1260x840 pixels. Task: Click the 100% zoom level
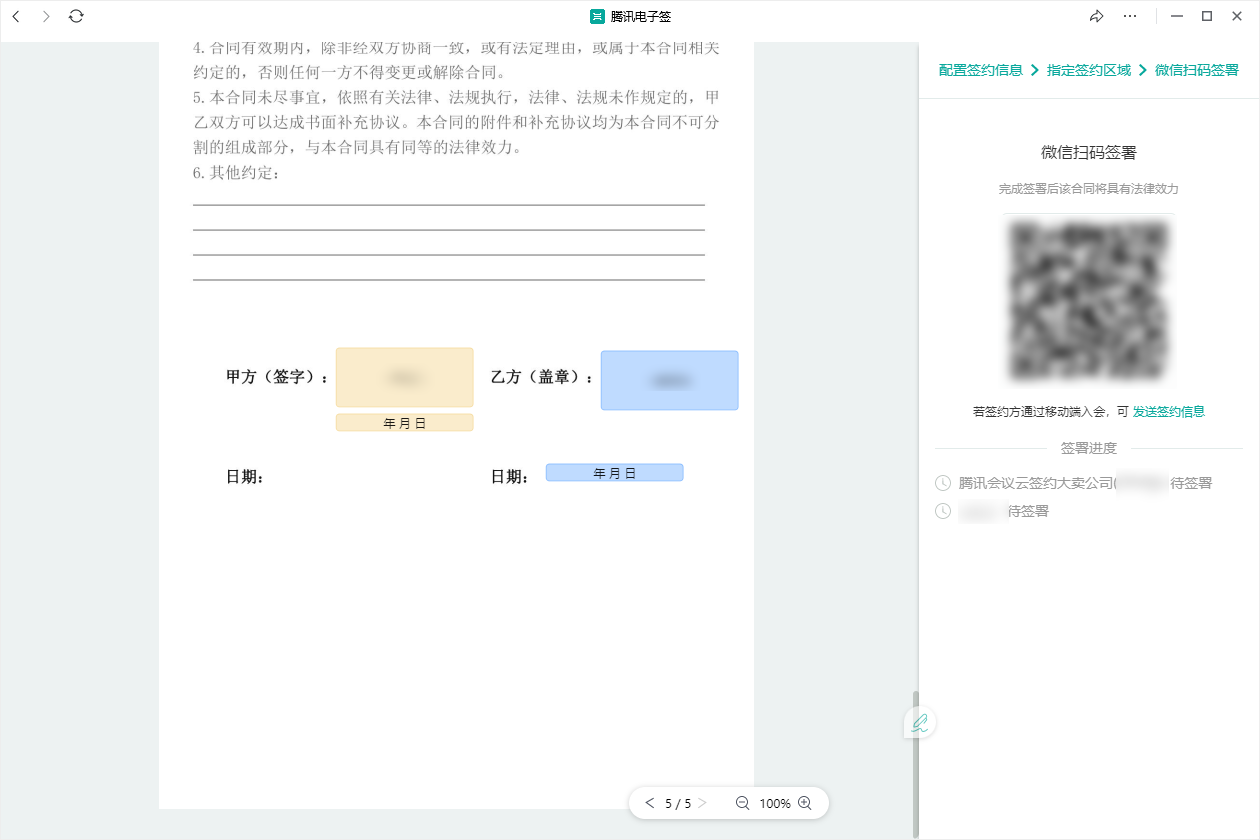tap(775, 803)
